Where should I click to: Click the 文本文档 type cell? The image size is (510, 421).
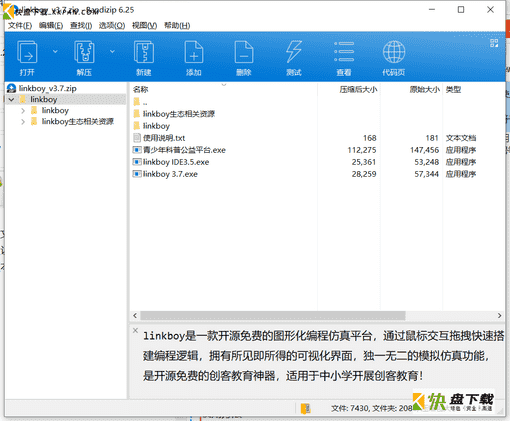pos(461,138)
